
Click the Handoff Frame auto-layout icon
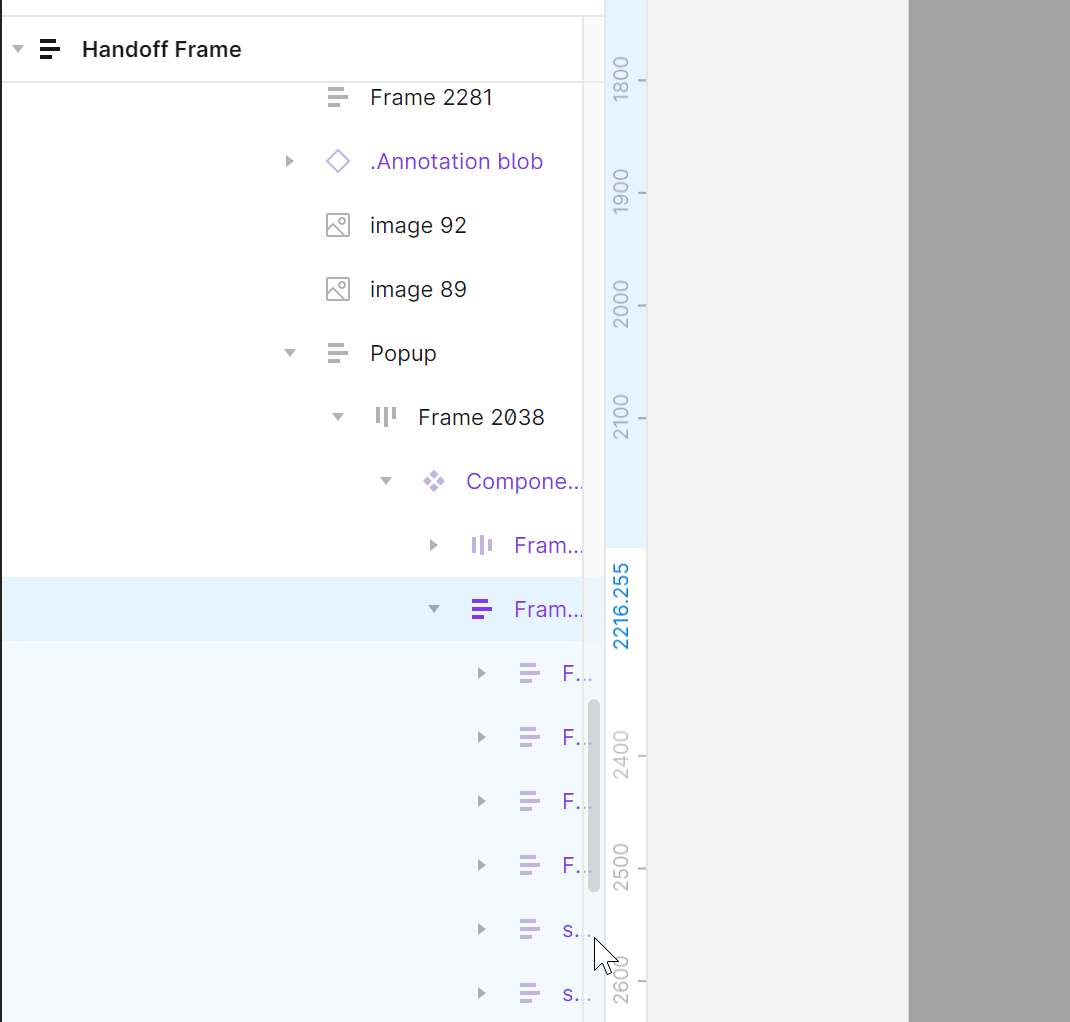pyautogui.click(x=50, y=49)
